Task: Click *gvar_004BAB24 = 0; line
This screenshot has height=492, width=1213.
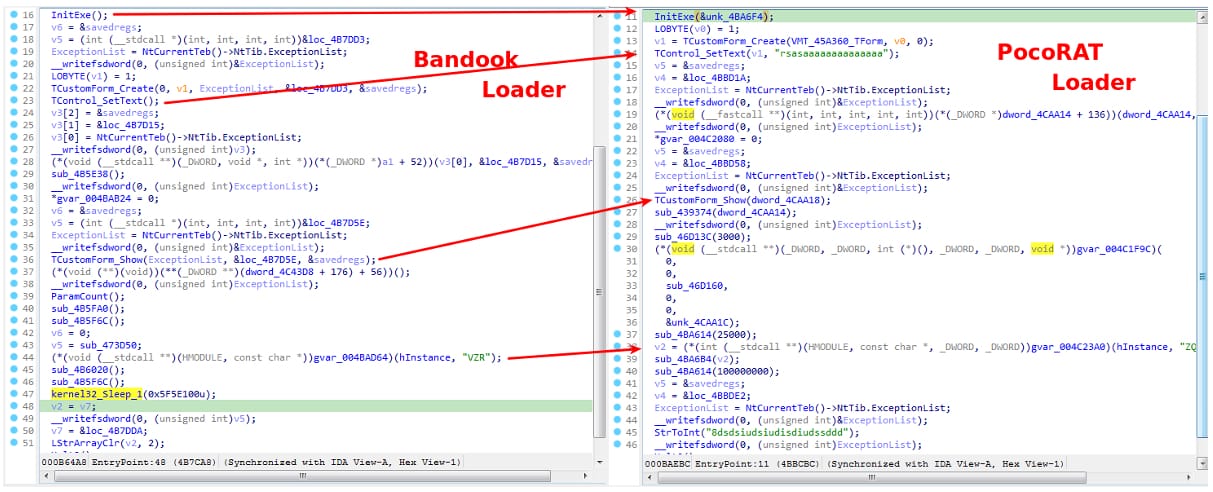Action: (105, 199)
